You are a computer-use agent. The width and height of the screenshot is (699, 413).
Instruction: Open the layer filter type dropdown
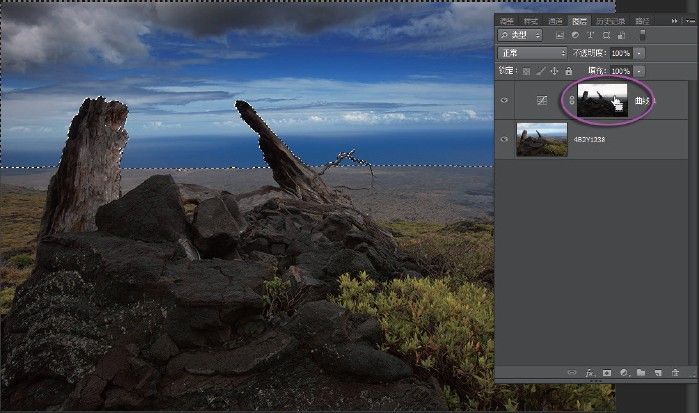(x=520, y=34)
